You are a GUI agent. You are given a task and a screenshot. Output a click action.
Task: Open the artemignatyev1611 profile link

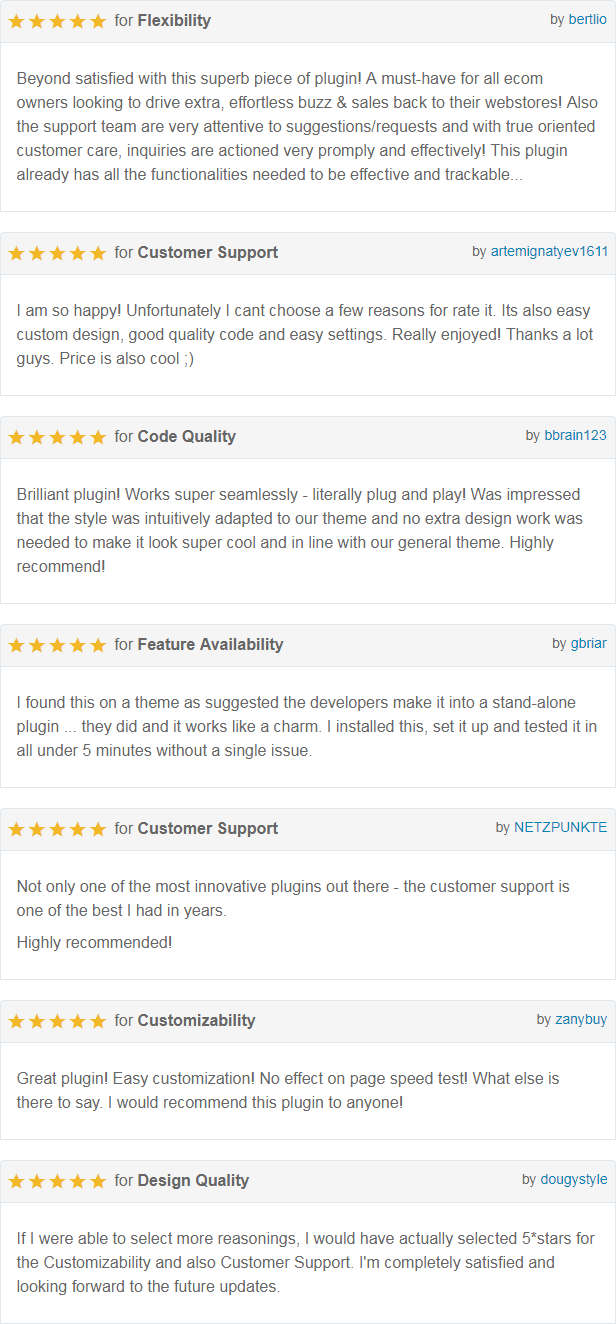point(548,252)
